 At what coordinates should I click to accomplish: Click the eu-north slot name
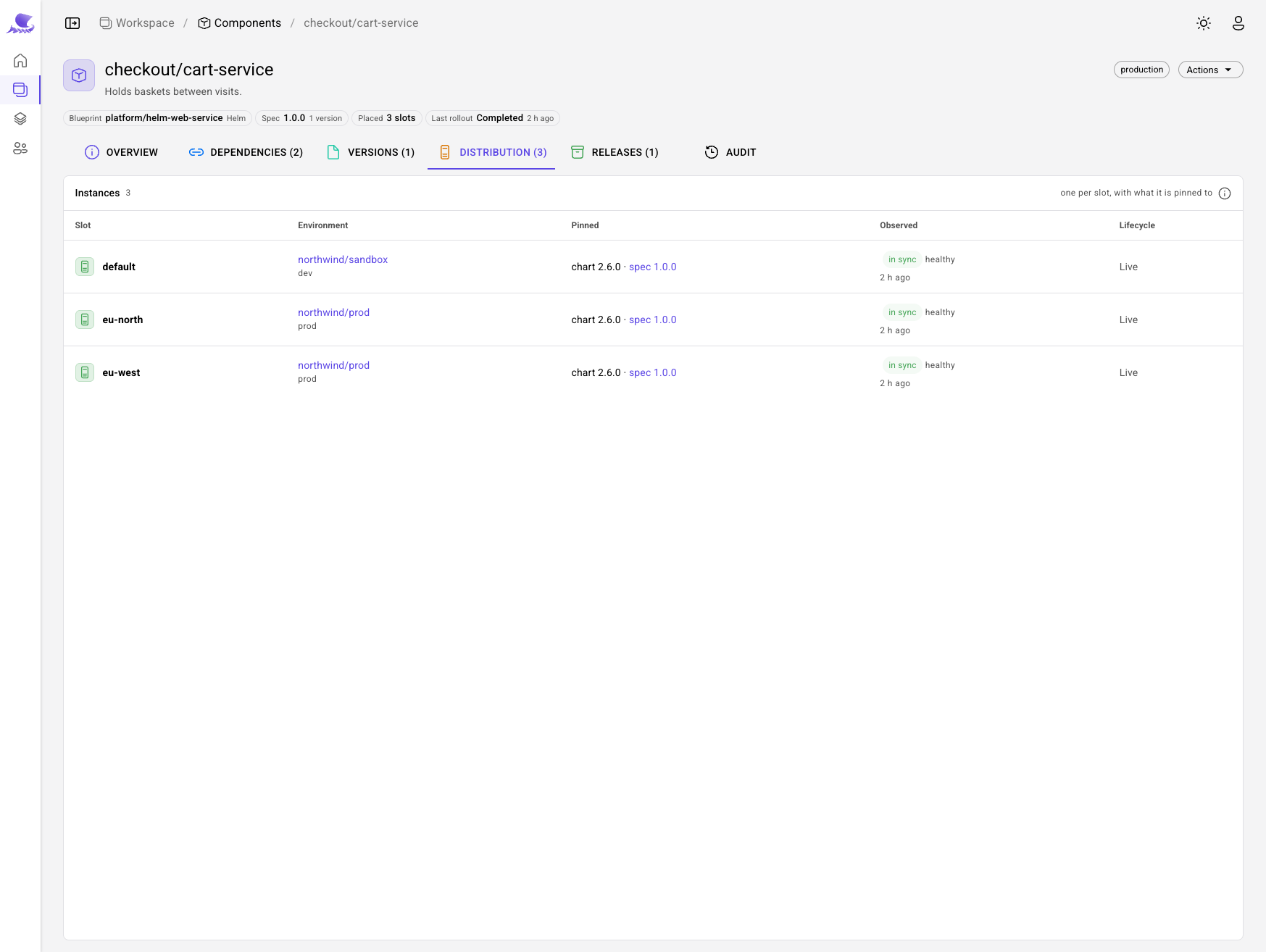[x=122, y=320]
